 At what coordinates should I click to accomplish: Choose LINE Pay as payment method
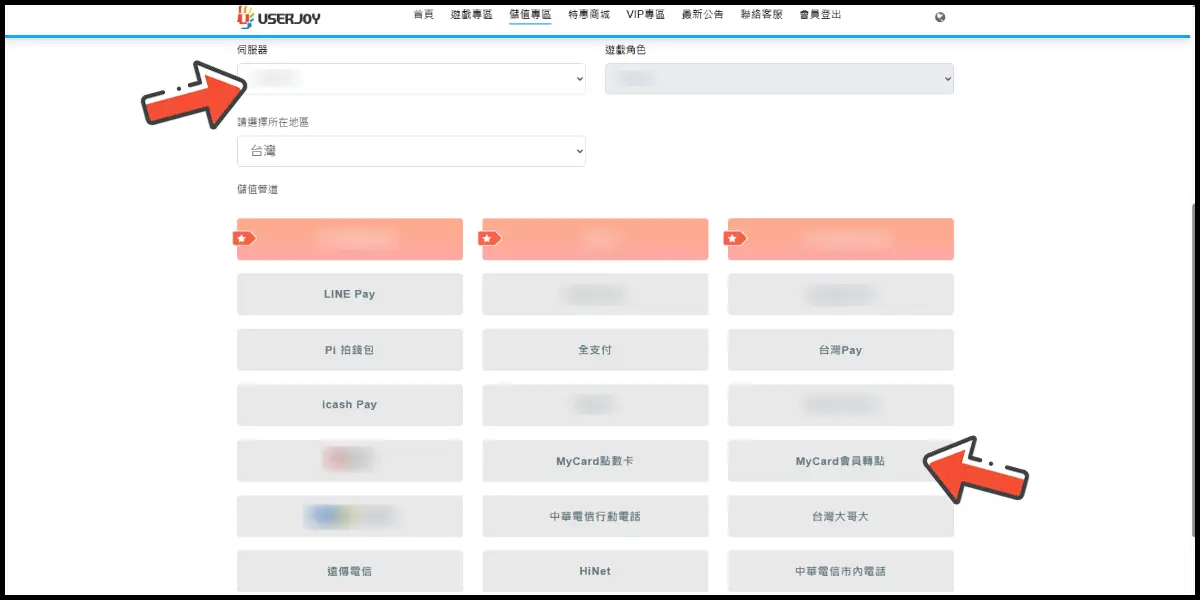350,294
